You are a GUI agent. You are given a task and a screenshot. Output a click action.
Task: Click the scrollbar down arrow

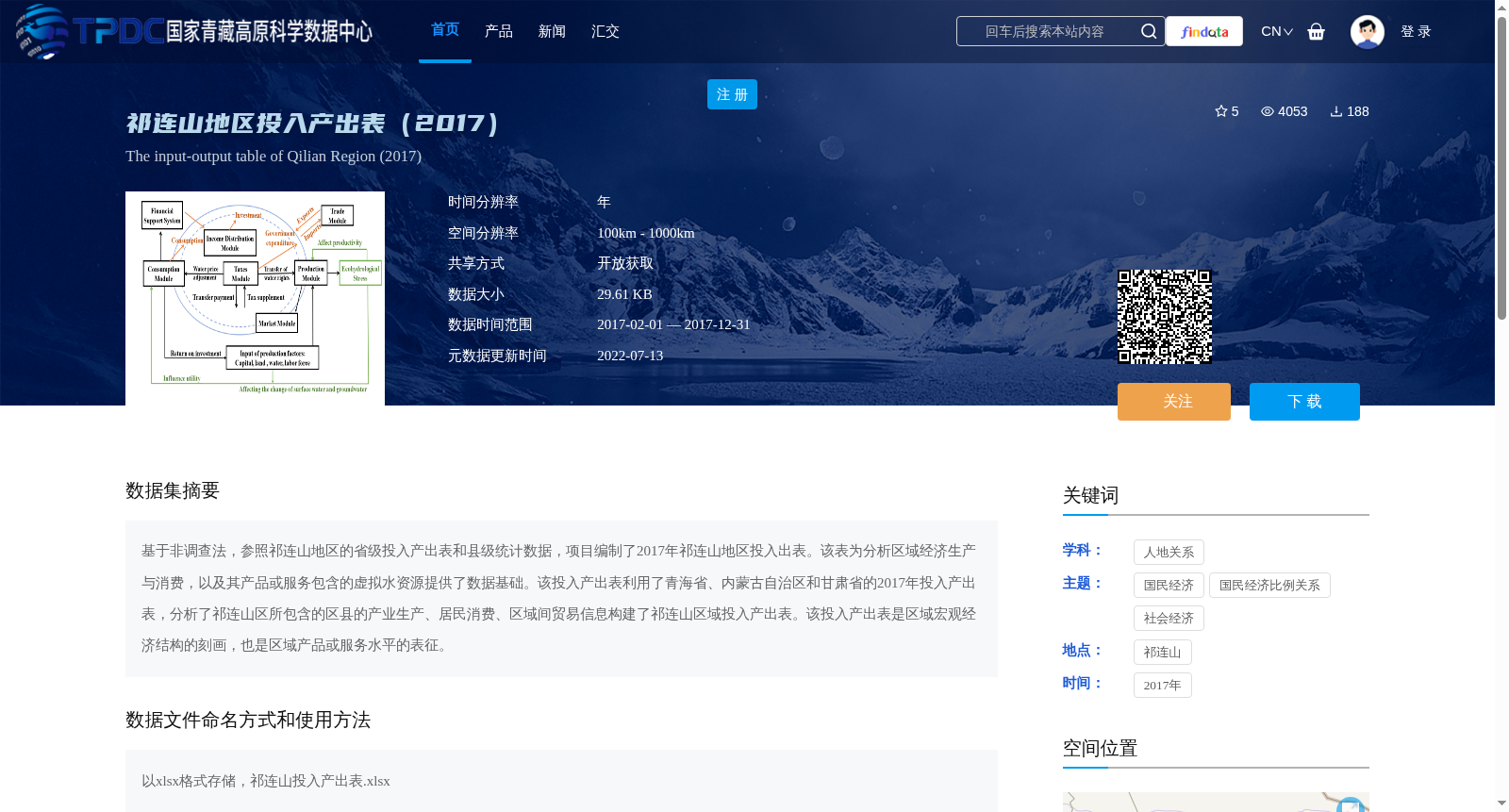click(1501, 804)
